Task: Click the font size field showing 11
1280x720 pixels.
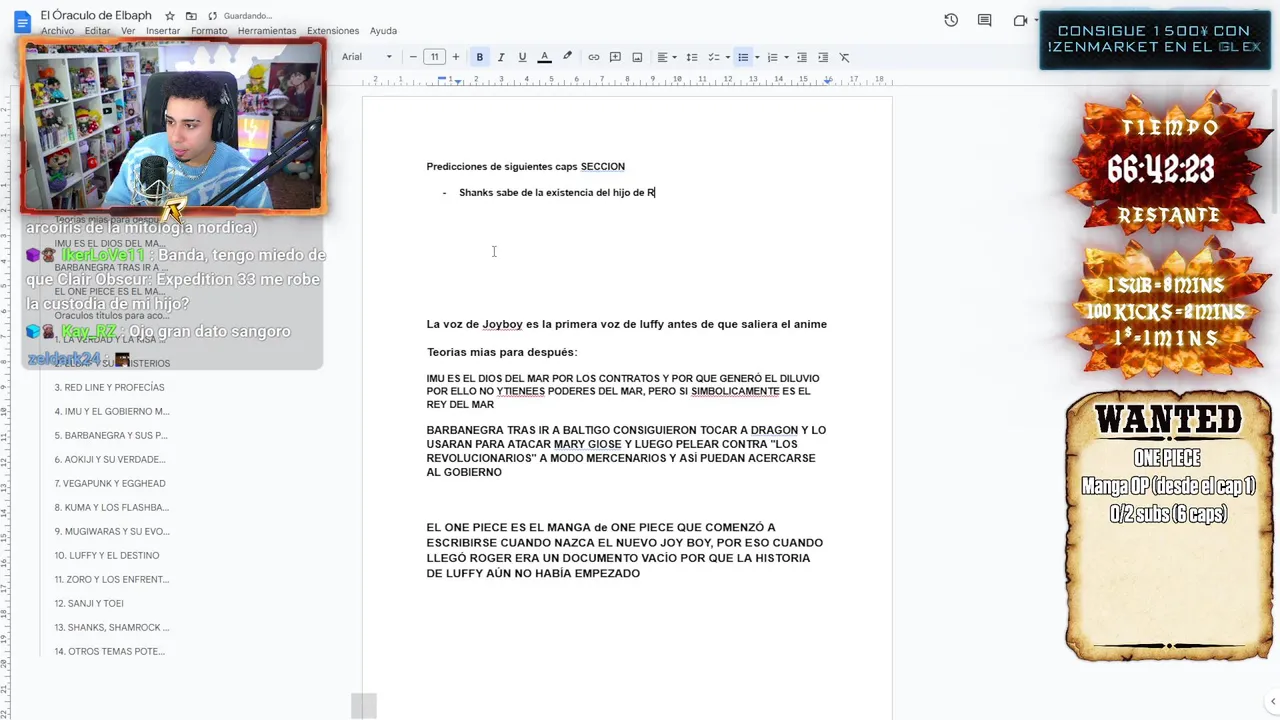Action: tap(434, 57)
